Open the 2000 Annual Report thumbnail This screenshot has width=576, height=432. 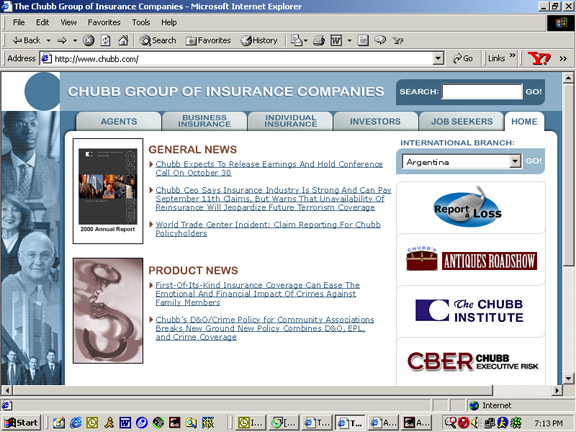[108, 191]
